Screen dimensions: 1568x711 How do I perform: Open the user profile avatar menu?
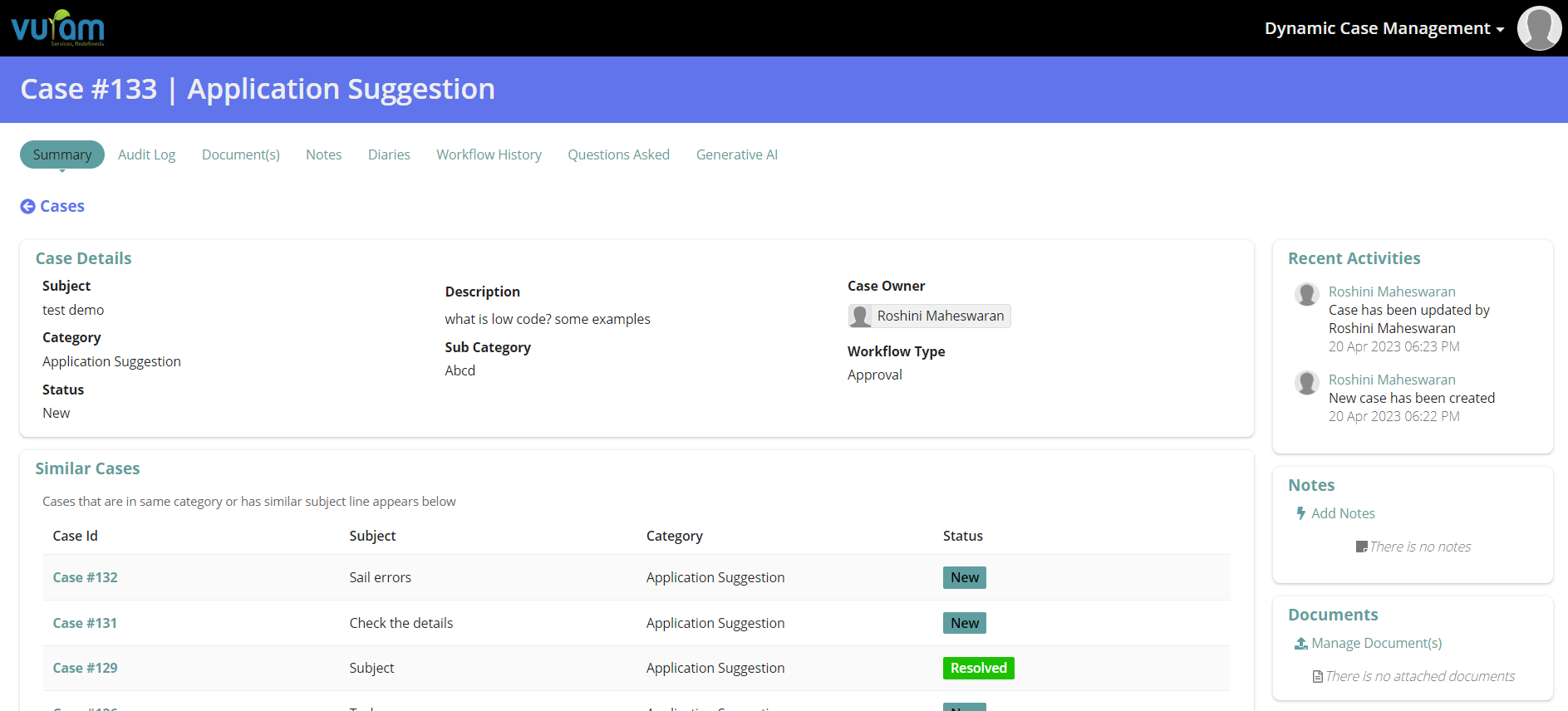[x=1538, y=28]
